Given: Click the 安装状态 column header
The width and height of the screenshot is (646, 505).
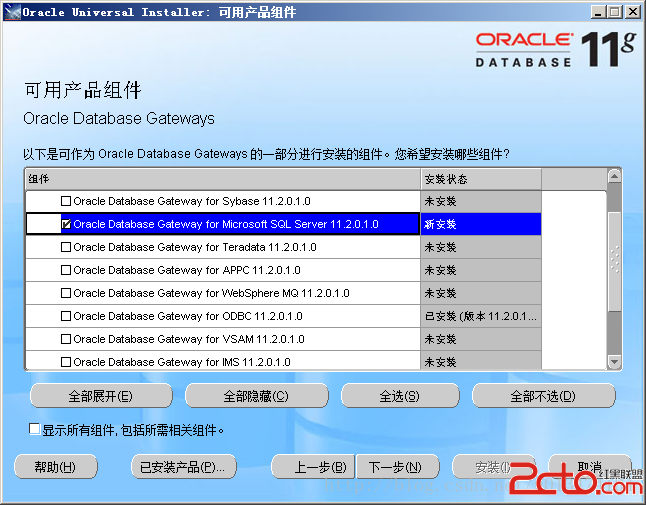Looking at the screenshot, I should pos(481,179).
